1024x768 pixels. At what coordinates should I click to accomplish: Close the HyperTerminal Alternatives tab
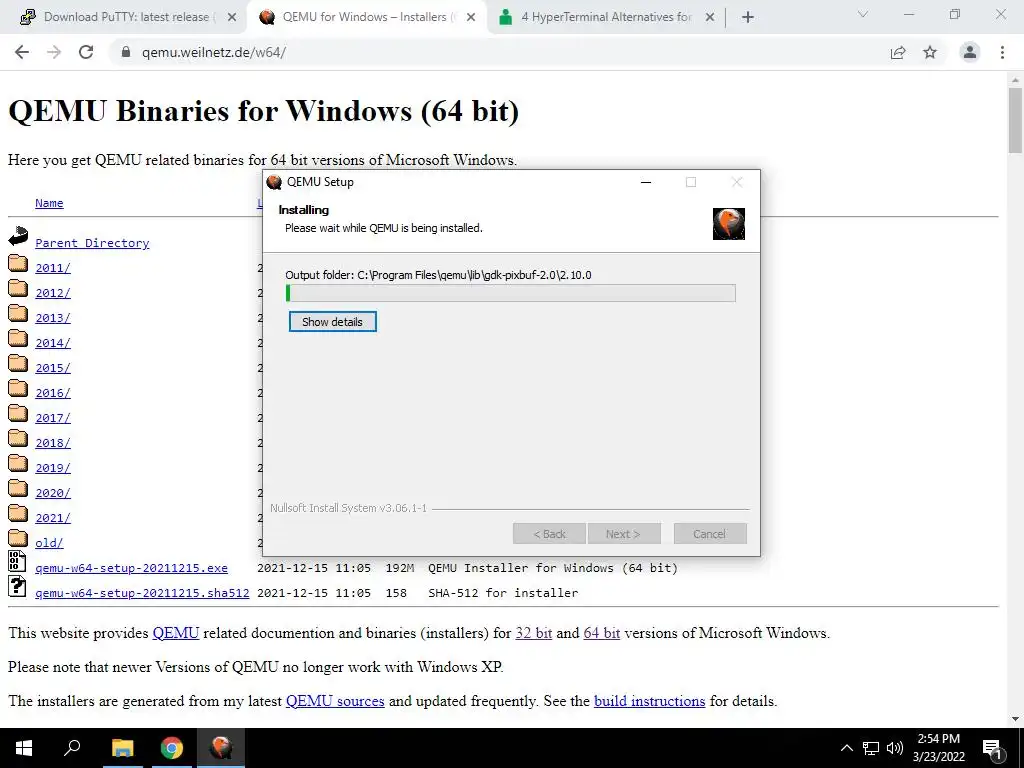point(710,17)
